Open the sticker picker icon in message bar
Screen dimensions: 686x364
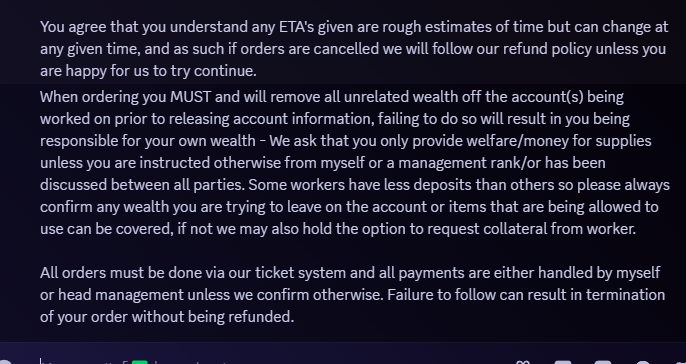(x=602, y=362)
